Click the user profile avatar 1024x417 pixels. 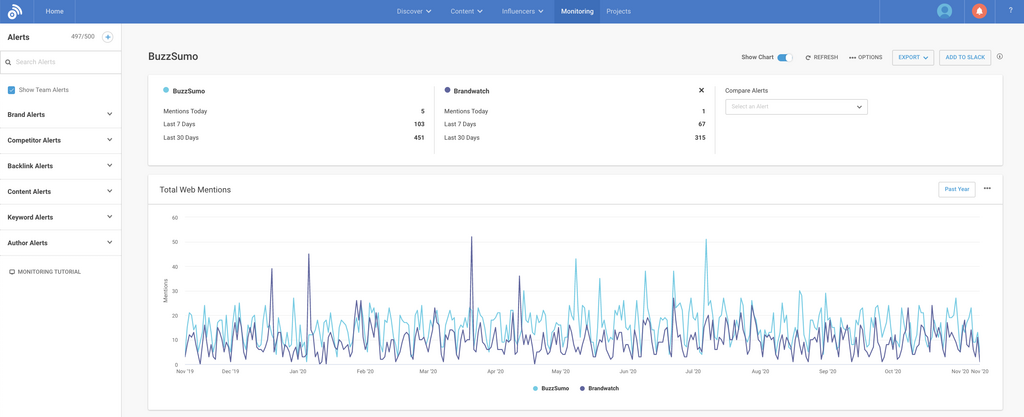(x=944, y=11)
